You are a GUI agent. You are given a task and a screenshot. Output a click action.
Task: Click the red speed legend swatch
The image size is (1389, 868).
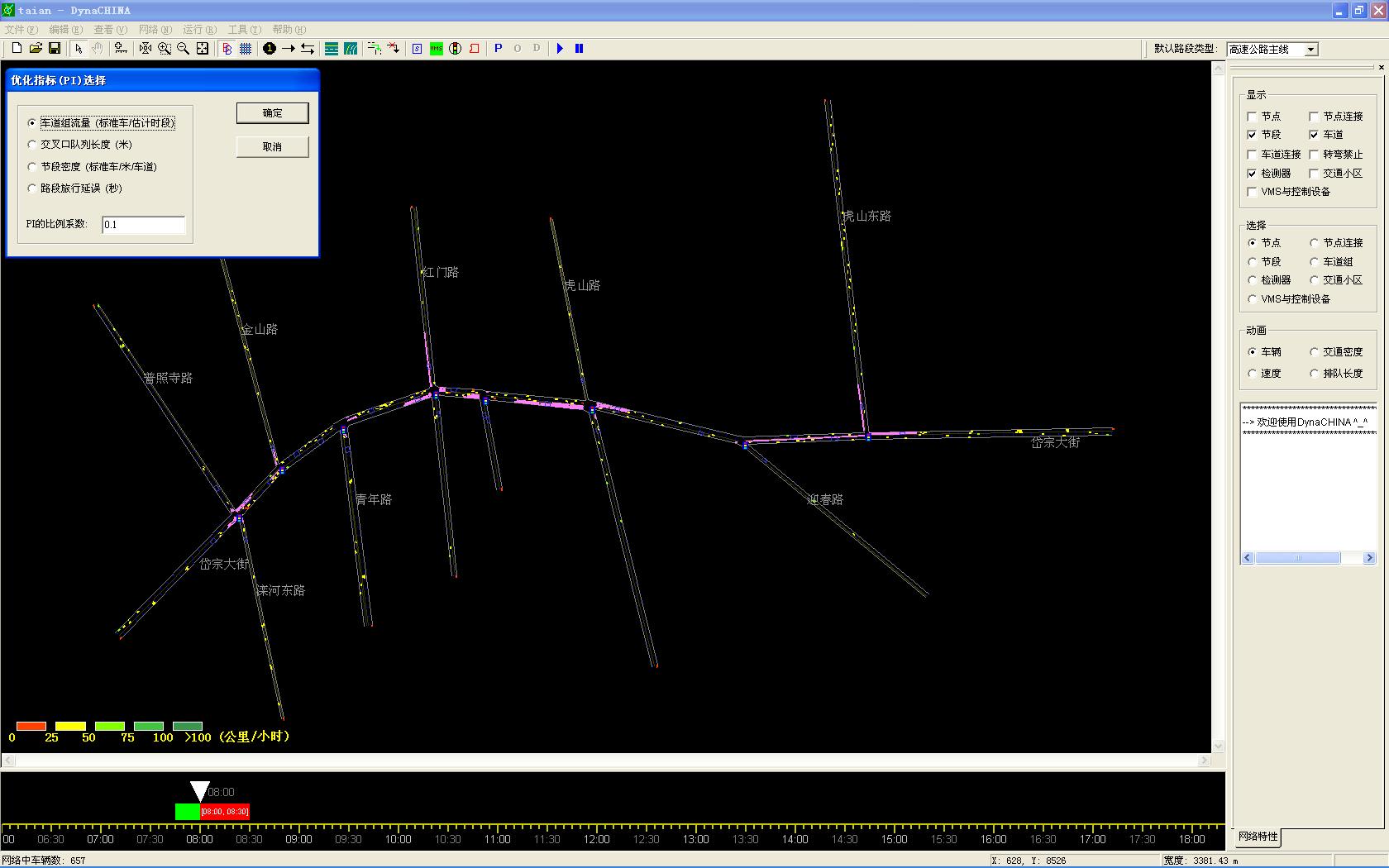[x=31, y=726]
